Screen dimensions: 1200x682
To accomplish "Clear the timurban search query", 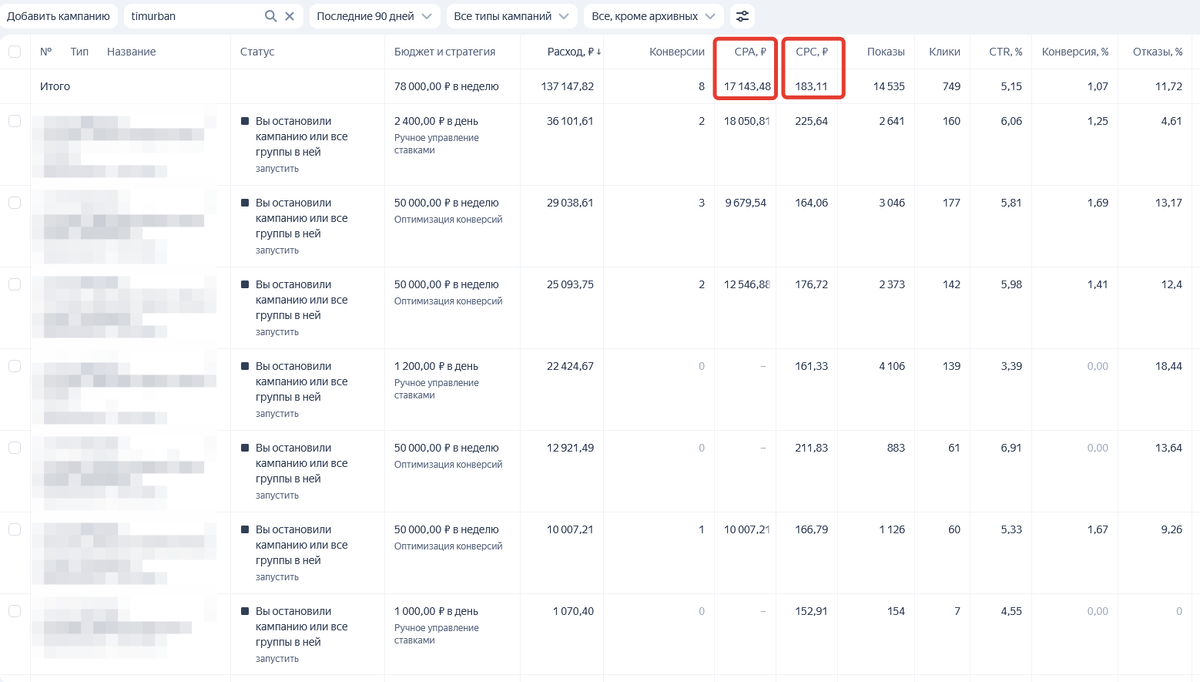I will (x=290, y=16).
